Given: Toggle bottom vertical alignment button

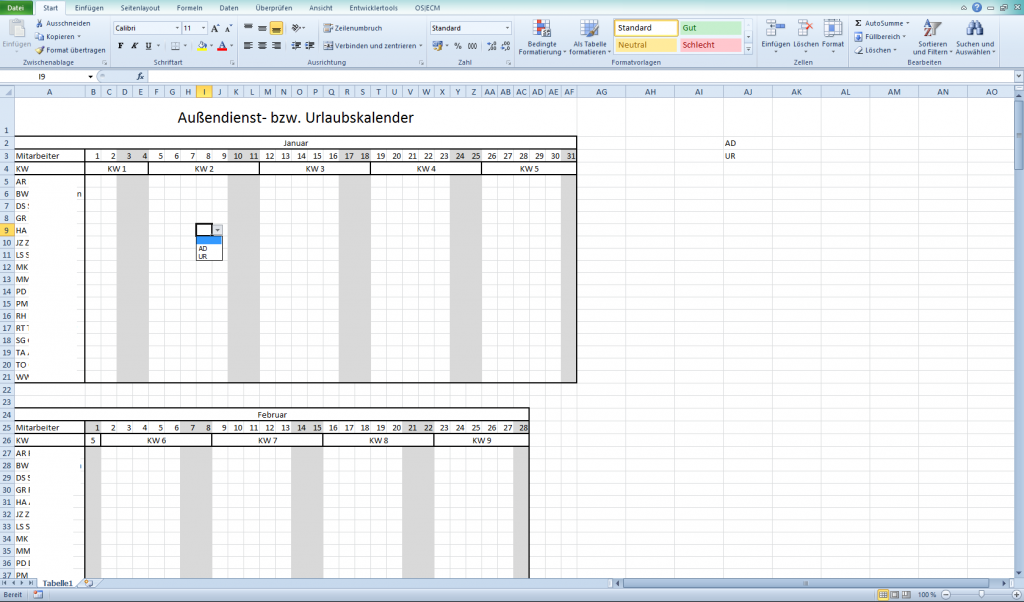Looking at the screenshot, I should click(x=276, y=28).
